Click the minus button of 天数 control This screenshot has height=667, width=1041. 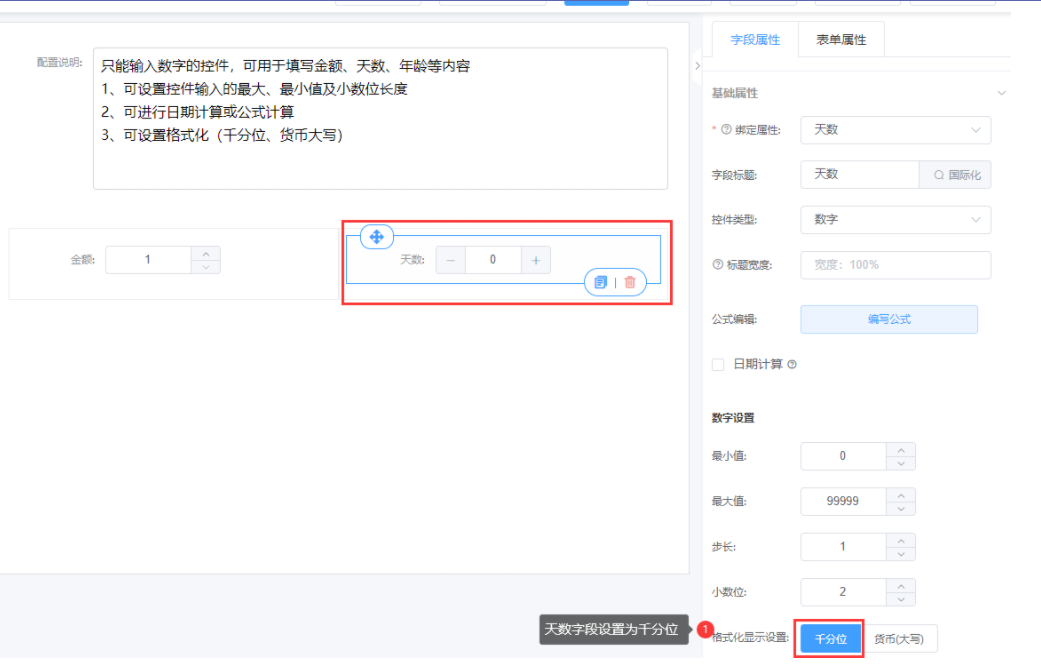click(450, 260)
